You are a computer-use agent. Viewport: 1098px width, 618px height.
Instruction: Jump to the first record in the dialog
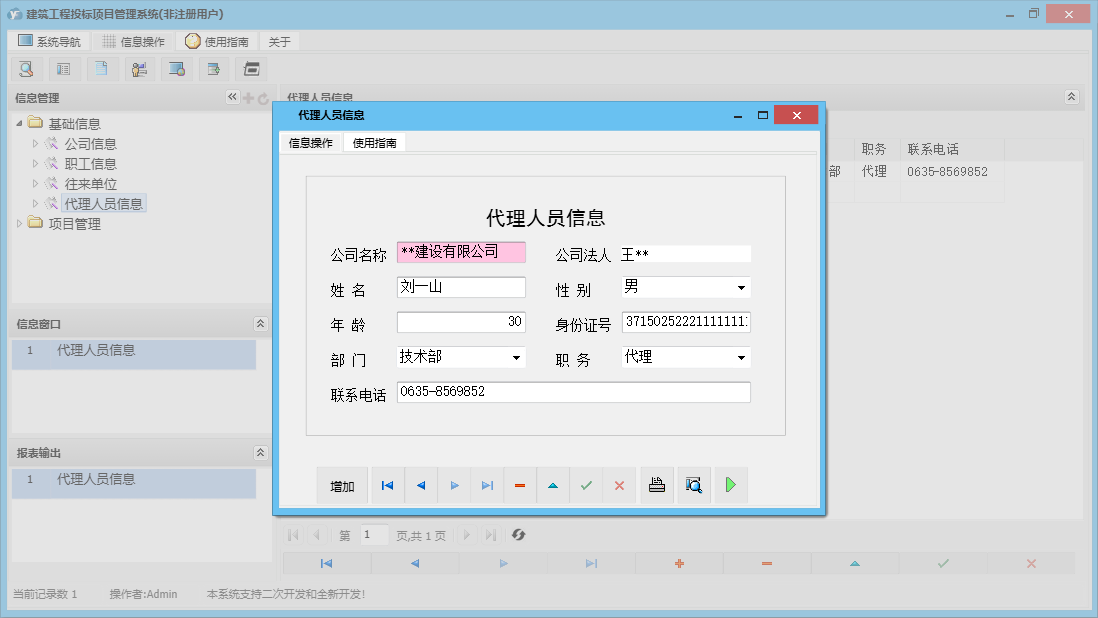(388, 485)
